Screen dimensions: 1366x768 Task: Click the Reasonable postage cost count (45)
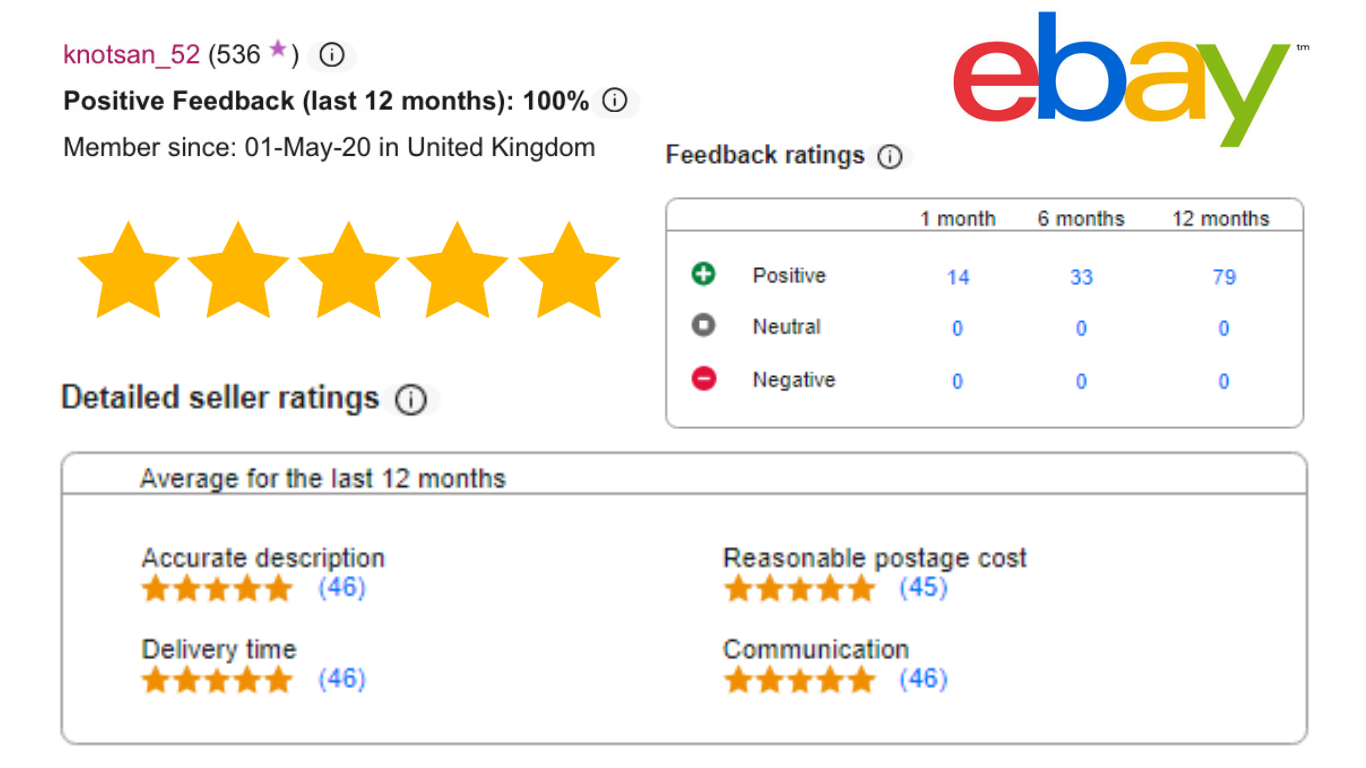click(923, 587)
